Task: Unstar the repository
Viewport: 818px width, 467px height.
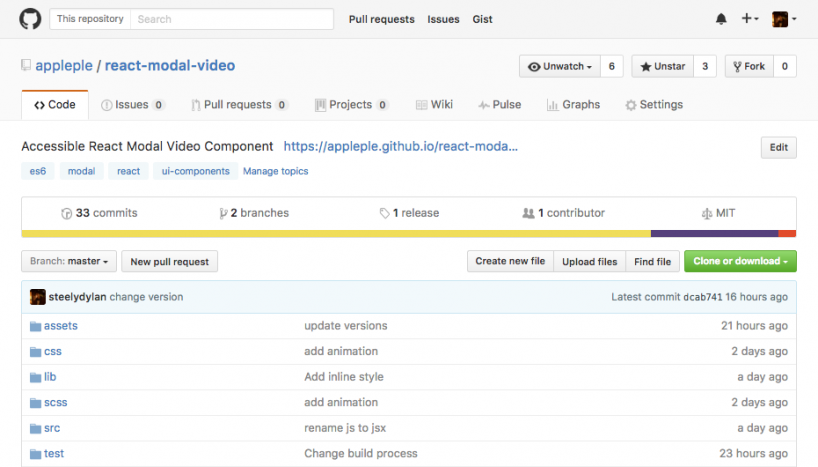Action: (662, 66)
